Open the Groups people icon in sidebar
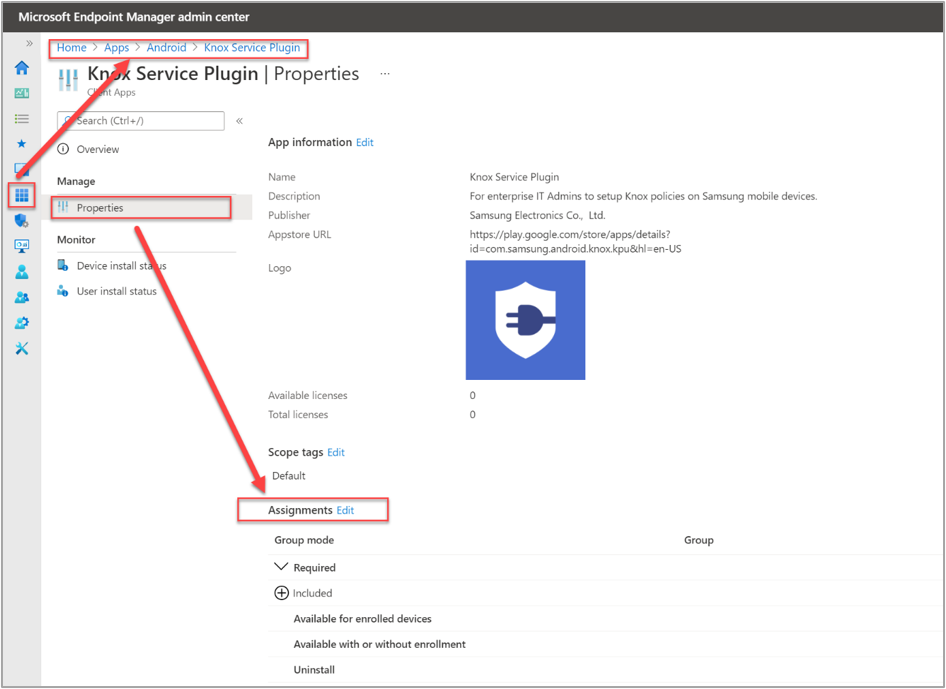Image resolution: width=946 pixels, height=689 pixels. click(x=22, y=297)
